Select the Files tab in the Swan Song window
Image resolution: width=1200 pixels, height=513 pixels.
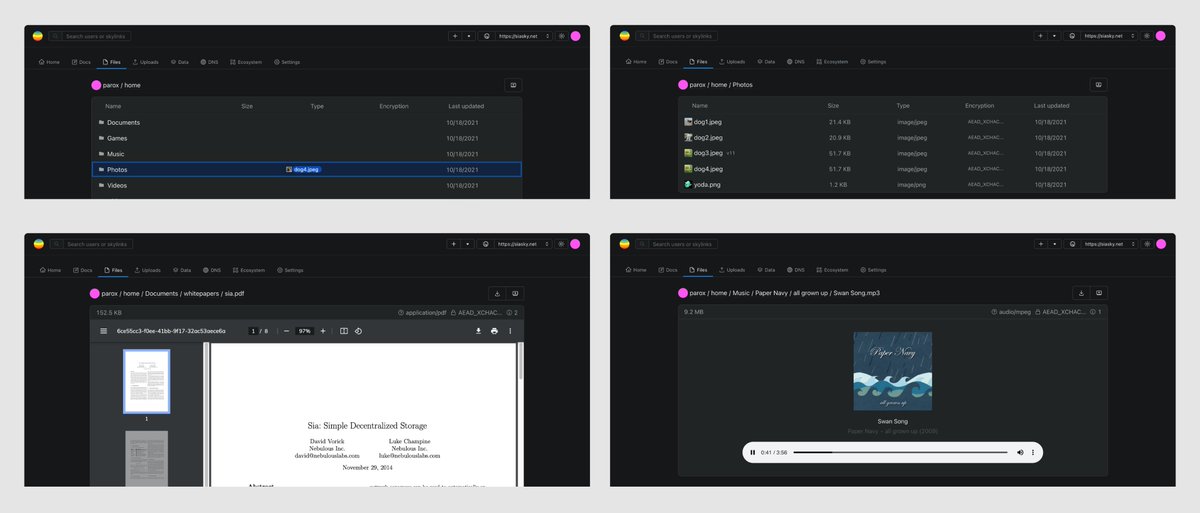(x=698, y=270)
